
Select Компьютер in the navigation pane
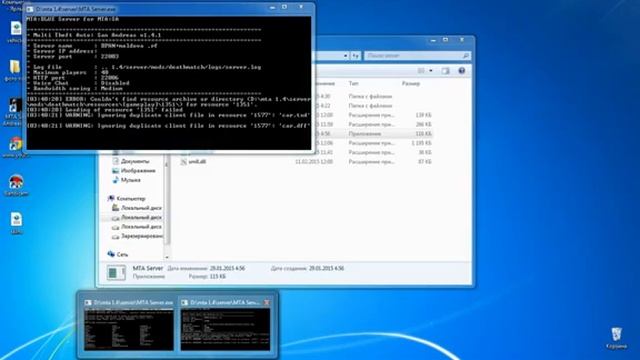tap(131, 198)
